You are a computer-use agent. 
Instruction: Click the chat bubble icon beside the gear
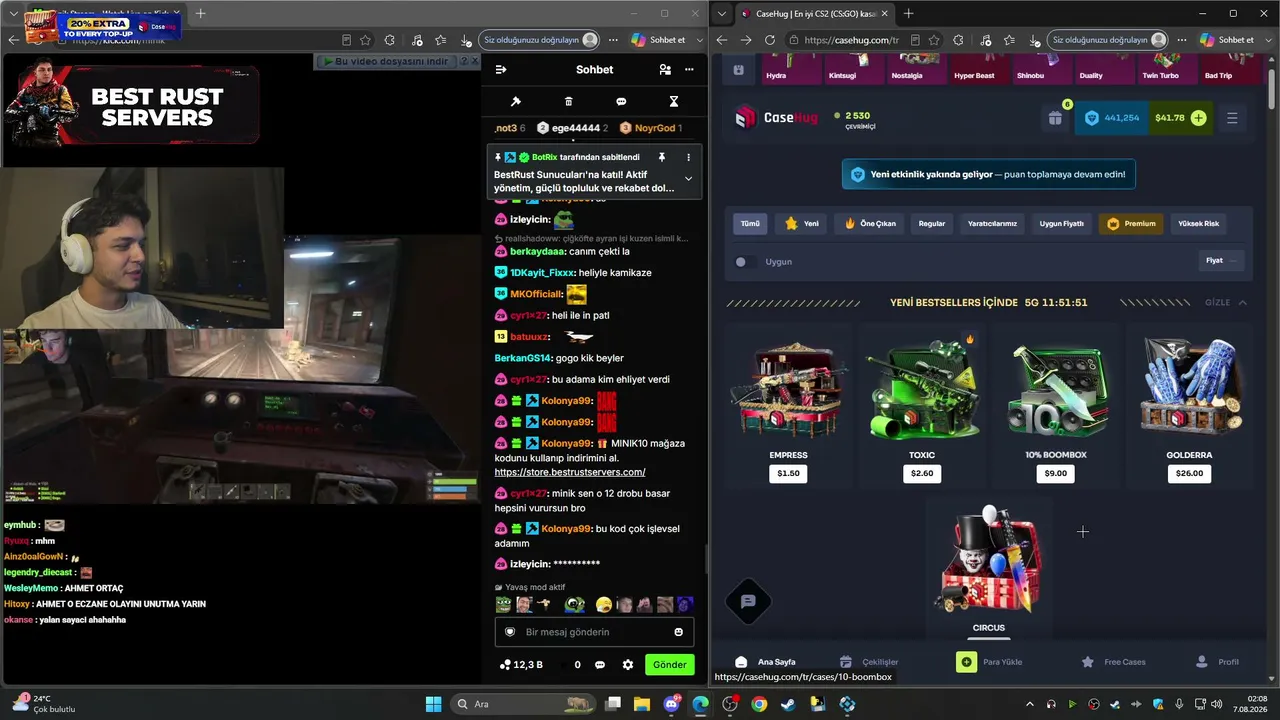600,665
